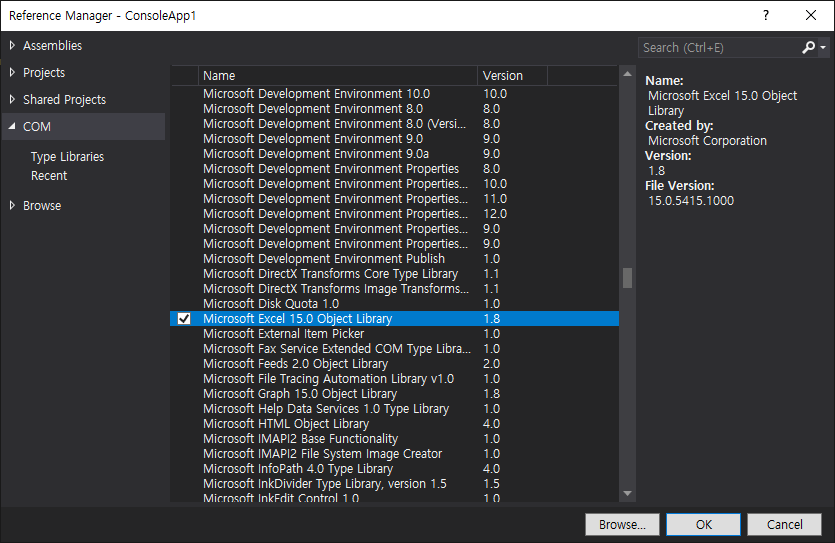Select the Shared Projects category label

64,100
